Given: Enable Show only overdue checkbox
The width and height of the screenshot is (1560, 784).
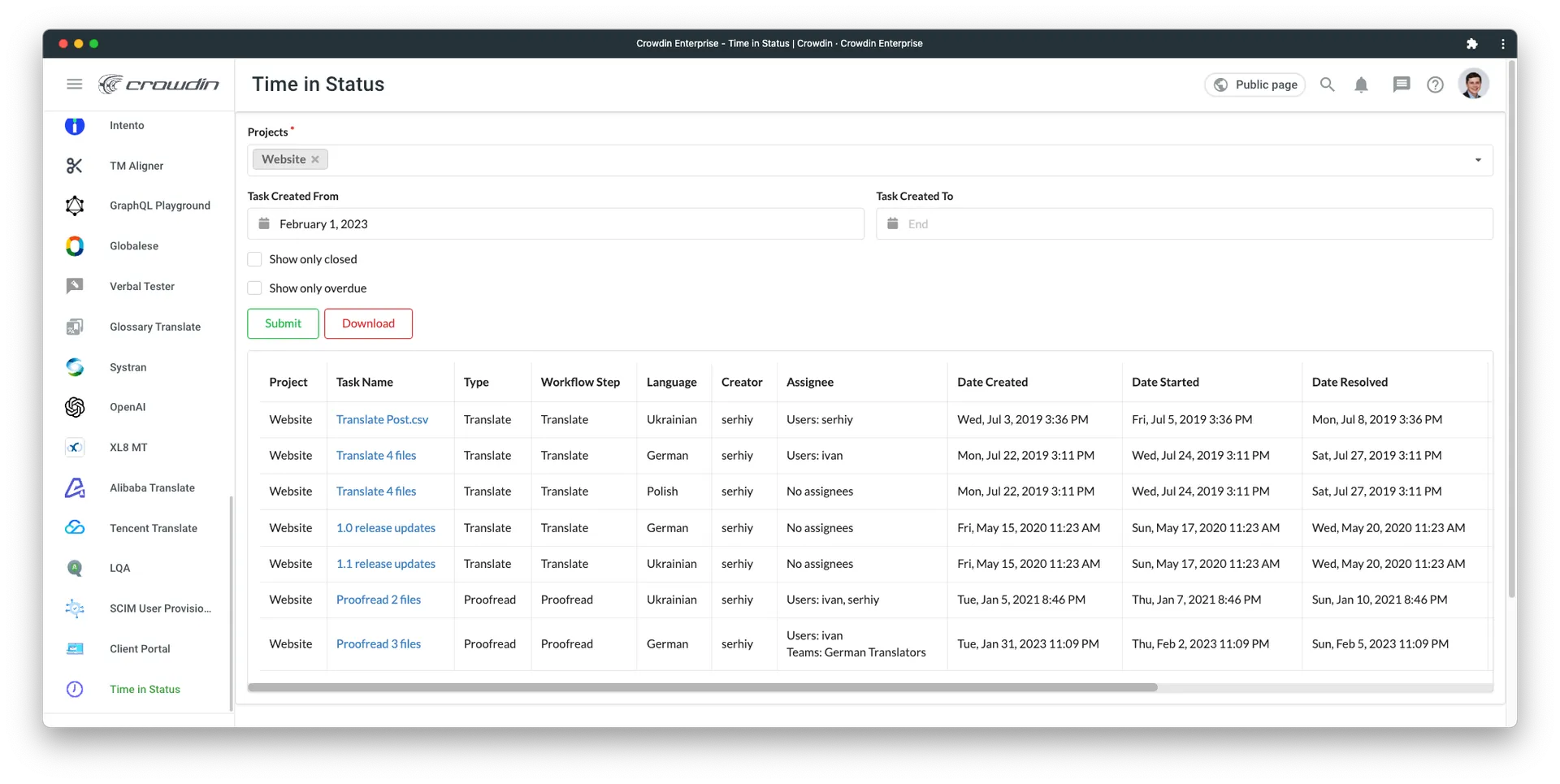Looking at the screenshot, I should point(254,288).
